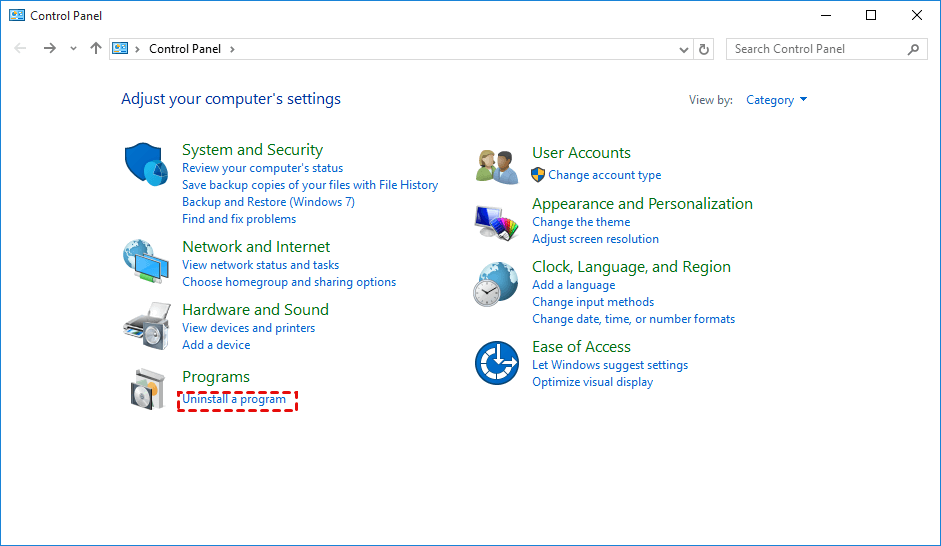Open Choose homegroup and sharing options
941x546 pixels.
click(289, 282)
